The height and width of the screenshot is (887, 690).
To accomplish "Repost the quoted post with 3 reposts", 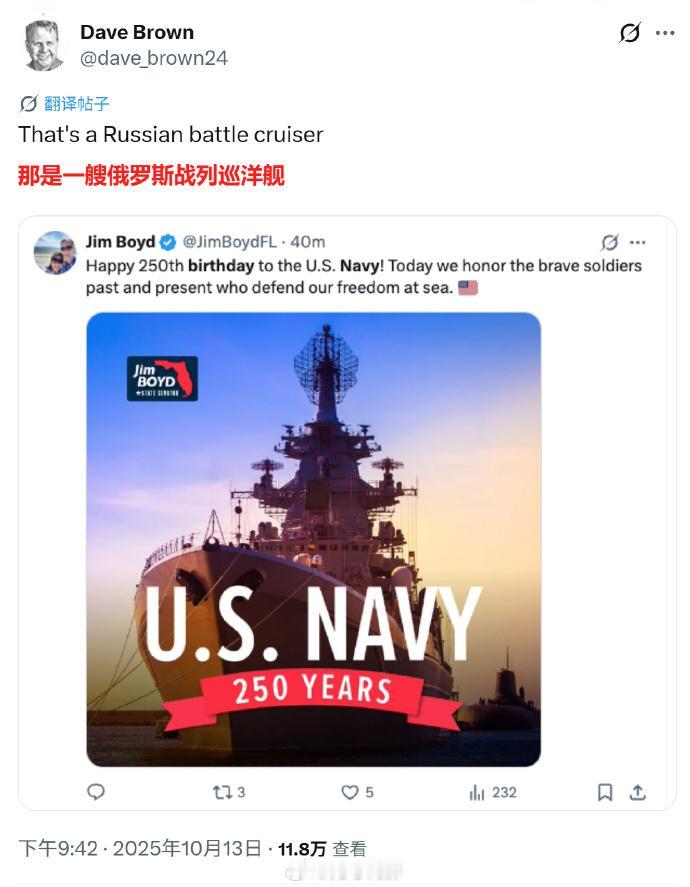I will (229, 792).
